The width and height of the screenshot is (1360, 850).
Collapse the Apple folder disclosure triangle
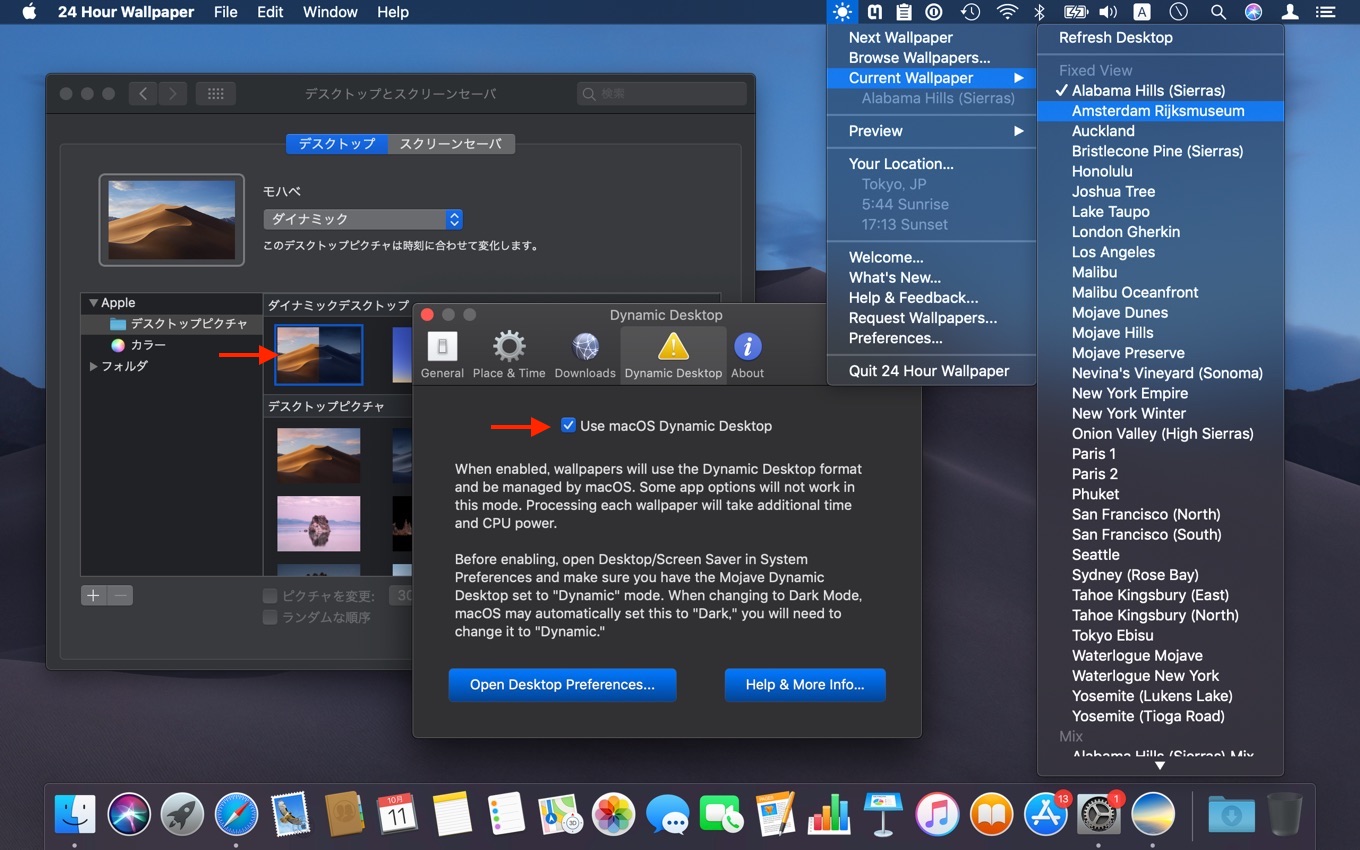point(93,303)
